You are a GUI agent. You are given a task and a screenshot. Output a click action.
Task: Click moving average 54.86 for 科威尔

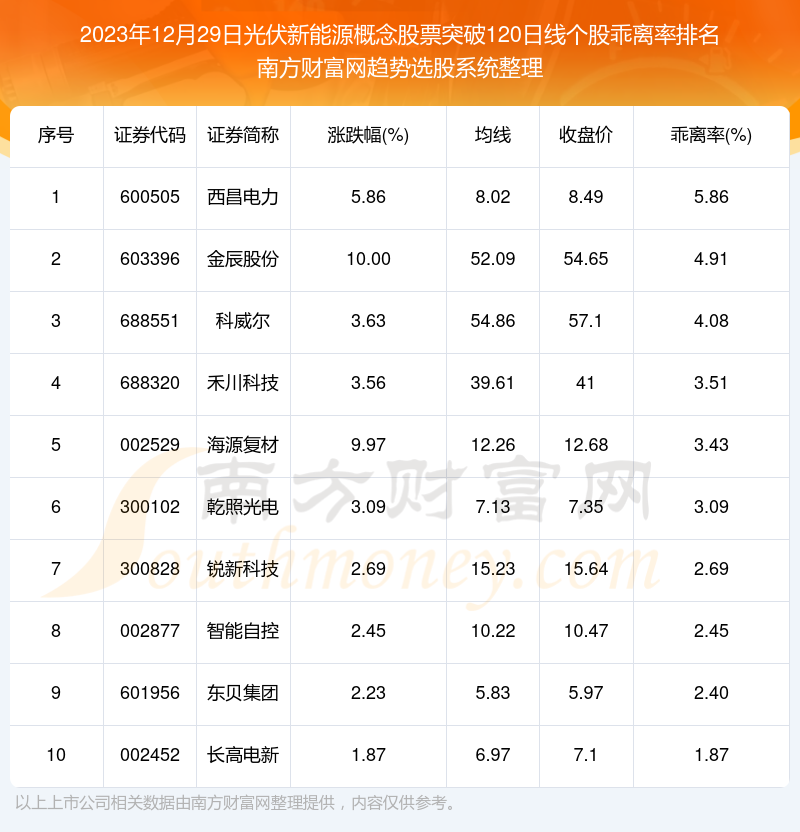(493, 321)
